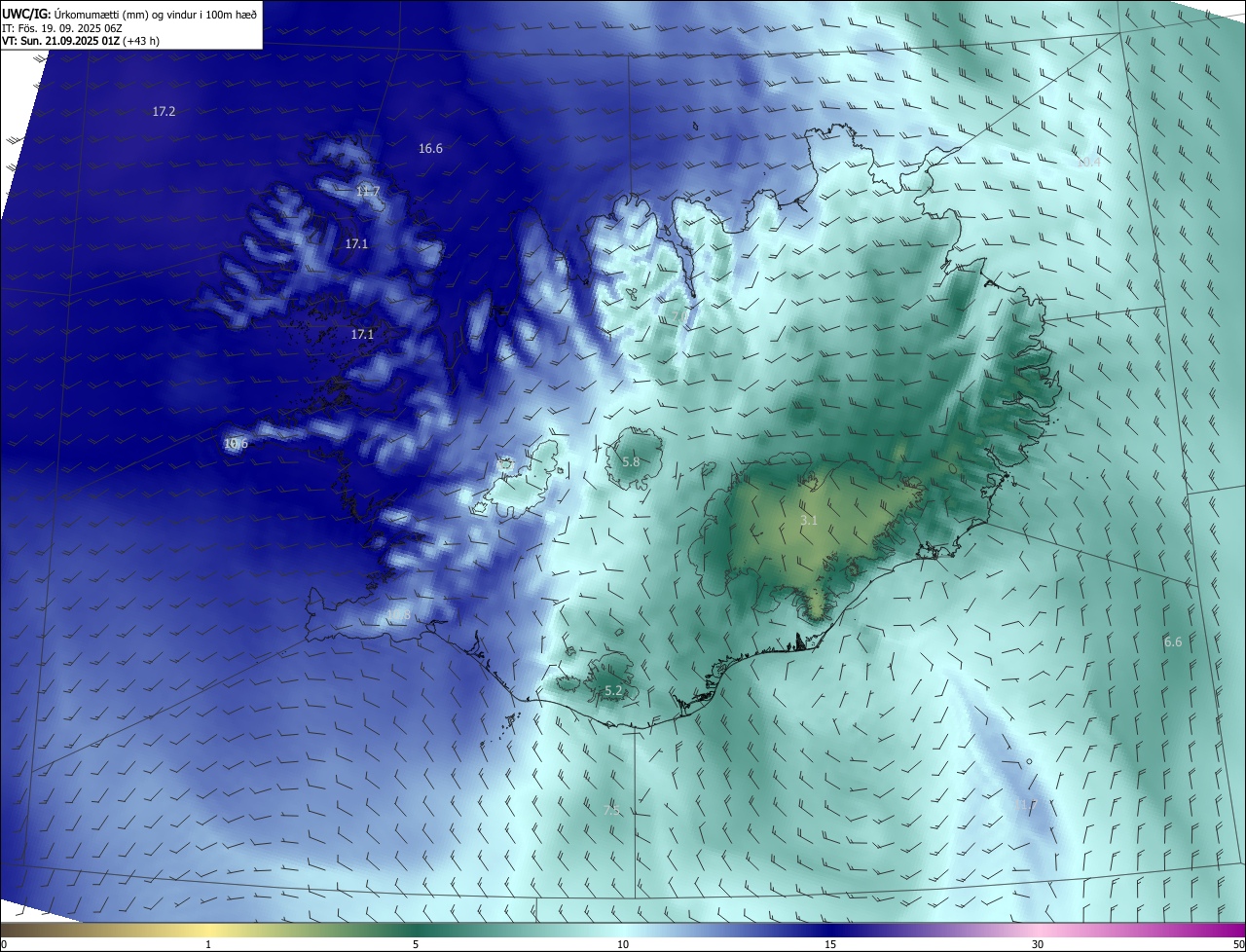
Task: Click the 0 tick on the color scale
Action: pyautogui.click(x=4, y=944)
